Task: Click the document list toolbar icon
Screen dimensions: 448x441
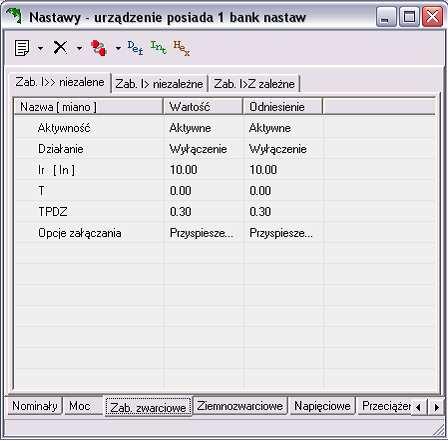Action: point(22,48)
